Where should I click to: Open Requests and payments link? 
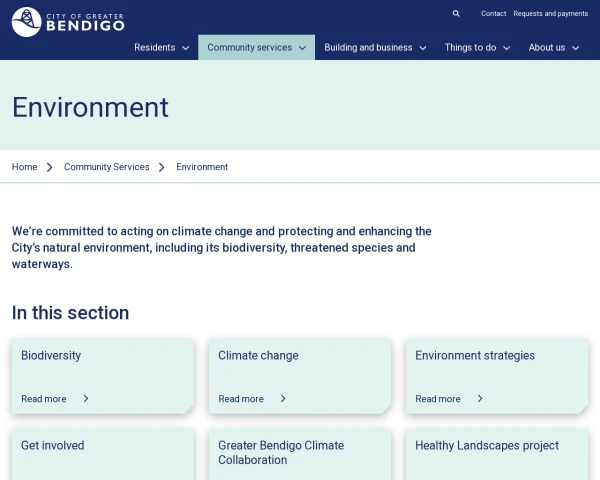[x=550, y=14]
